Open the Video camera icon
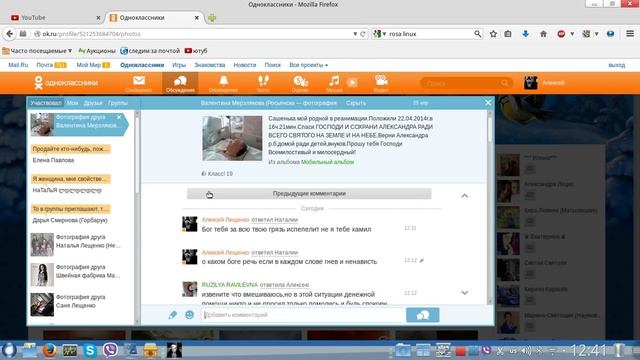 point(381,83)
